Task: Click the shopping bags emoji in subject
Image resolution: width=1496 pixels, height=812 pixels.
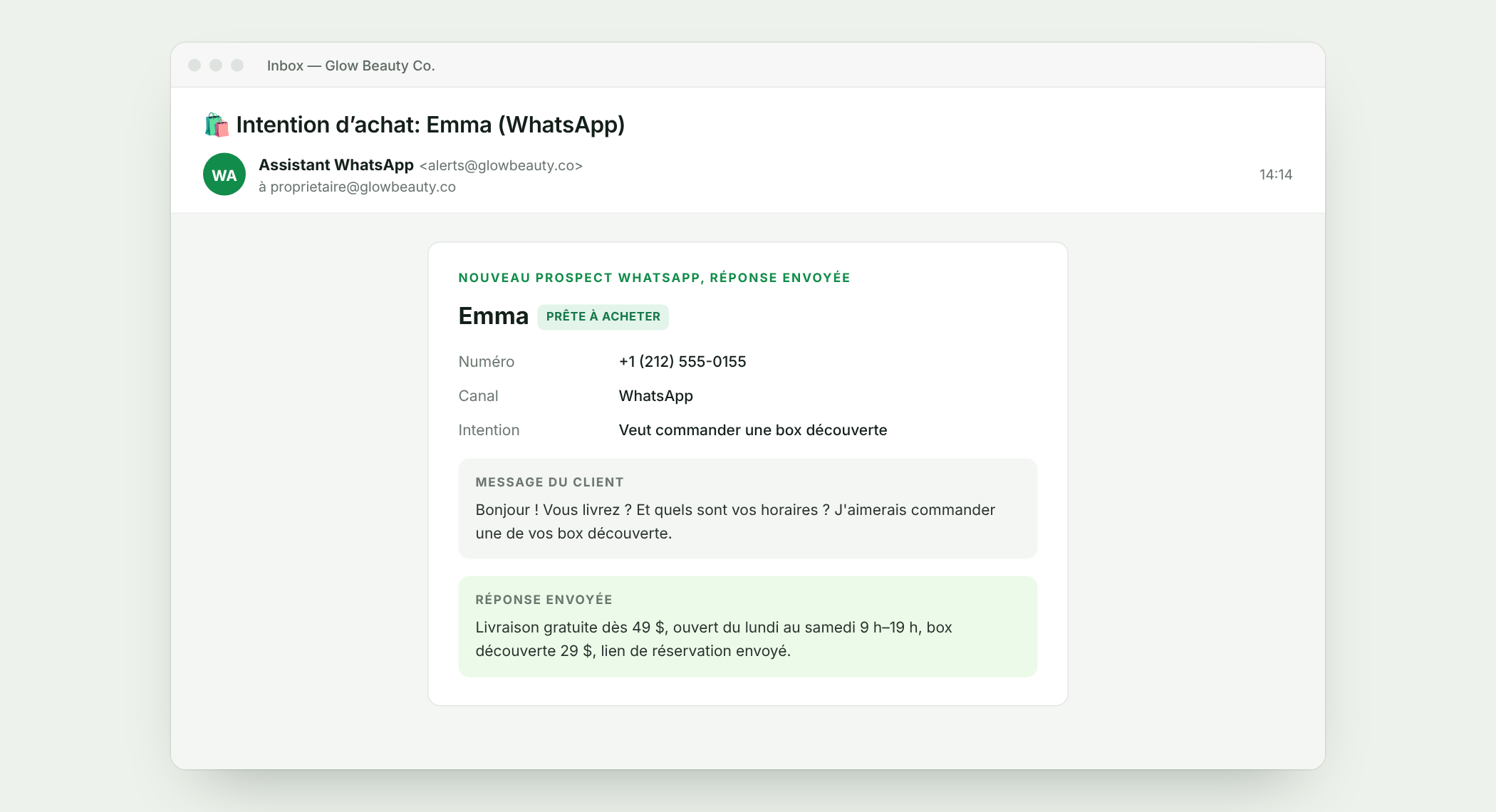Action: (217, 125)
